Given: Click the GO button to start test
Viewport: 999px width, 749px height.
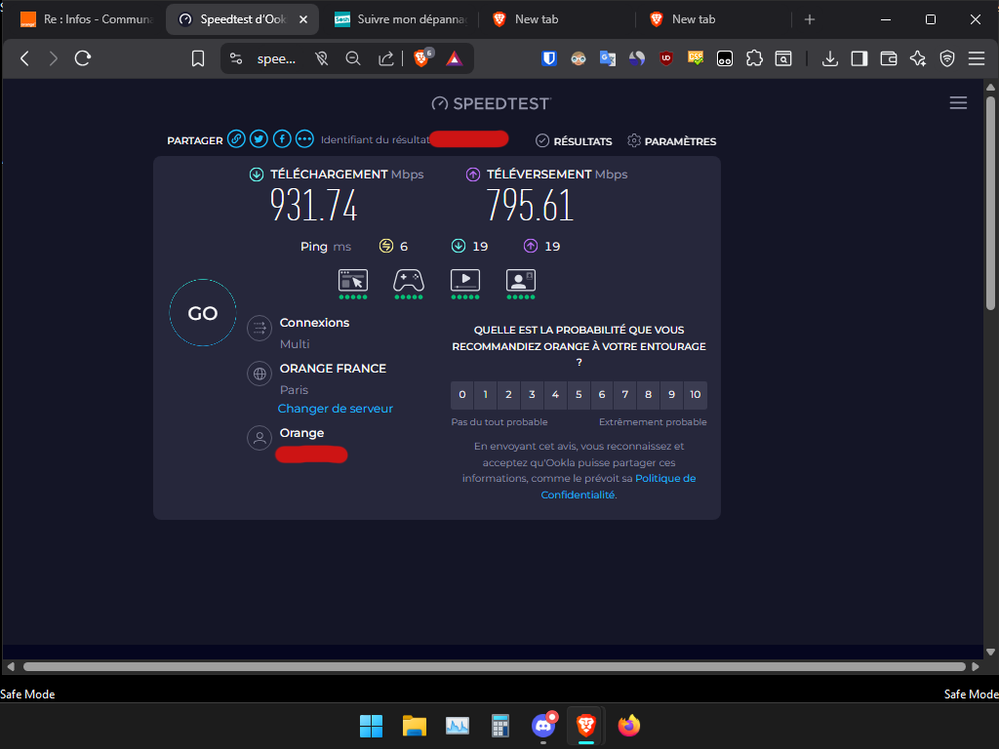Looking at the screenshot, I should (x=202, y=313).
